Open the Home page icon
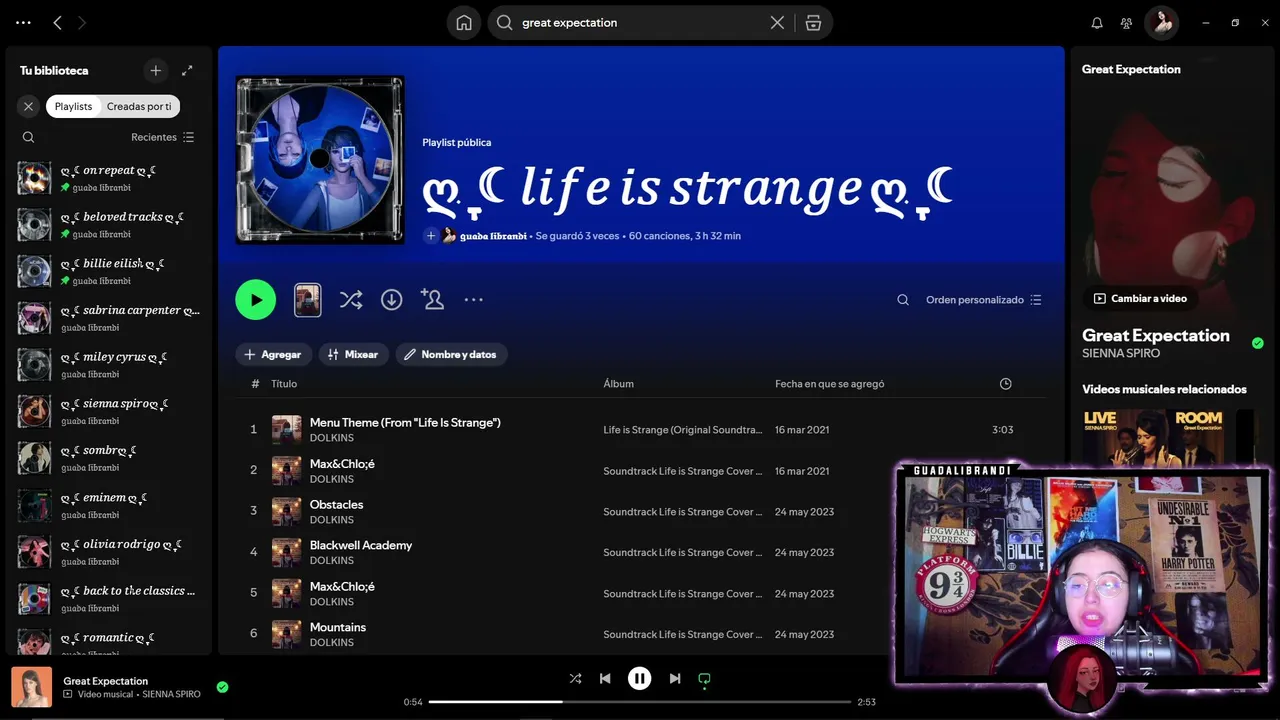 tap(463, 22)
